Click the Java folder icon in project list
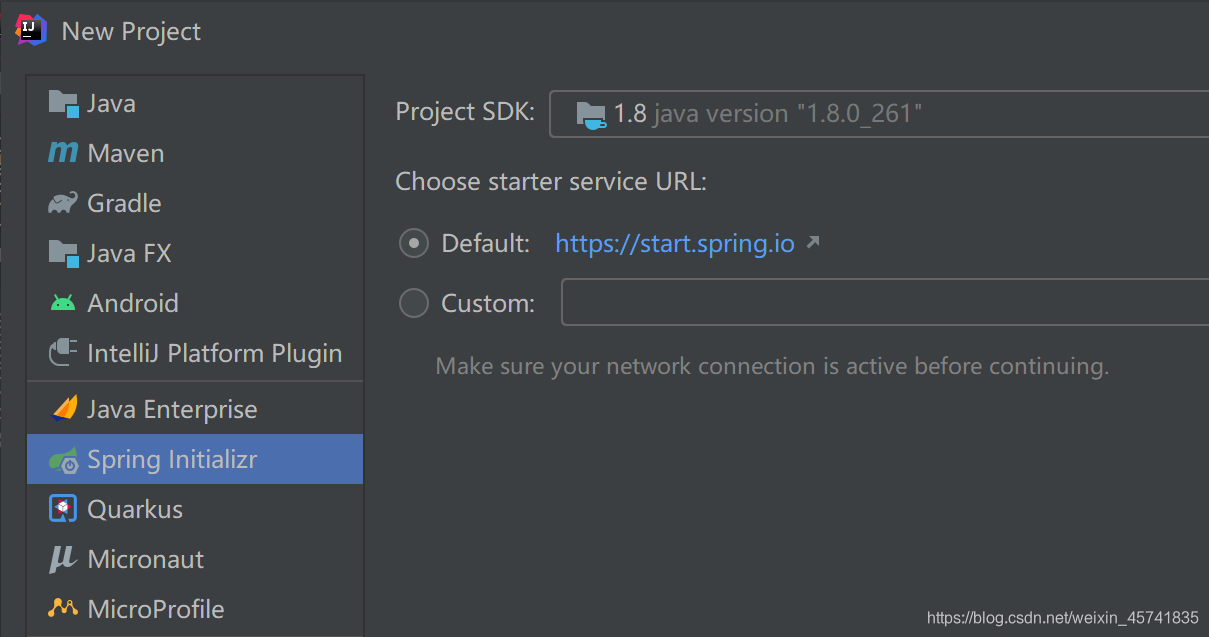The height and width of the screenshot is (637, 1209). tap(63, 104)
